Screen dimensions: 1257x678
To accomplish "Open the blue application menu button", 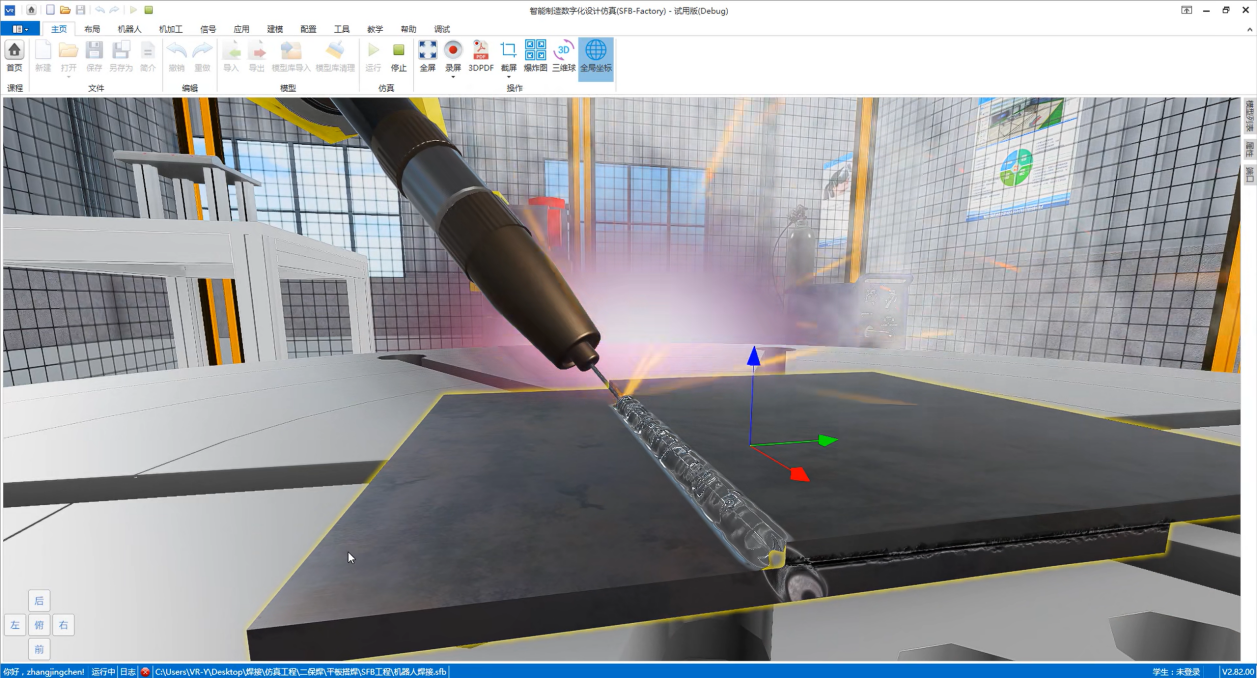I will click(x=20, y=29).
